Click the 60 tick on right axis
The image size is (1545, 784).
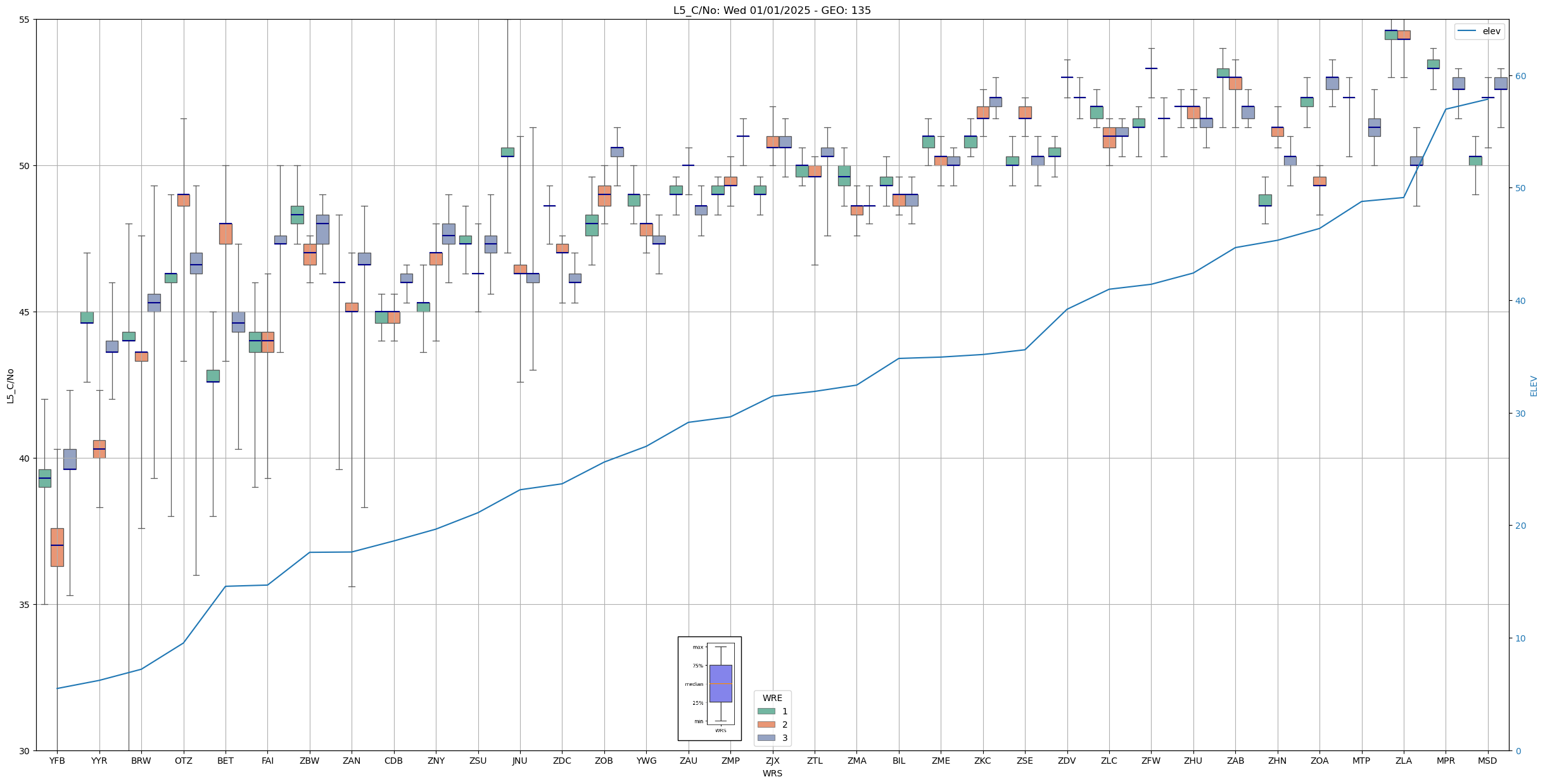tap(1520, 76)
